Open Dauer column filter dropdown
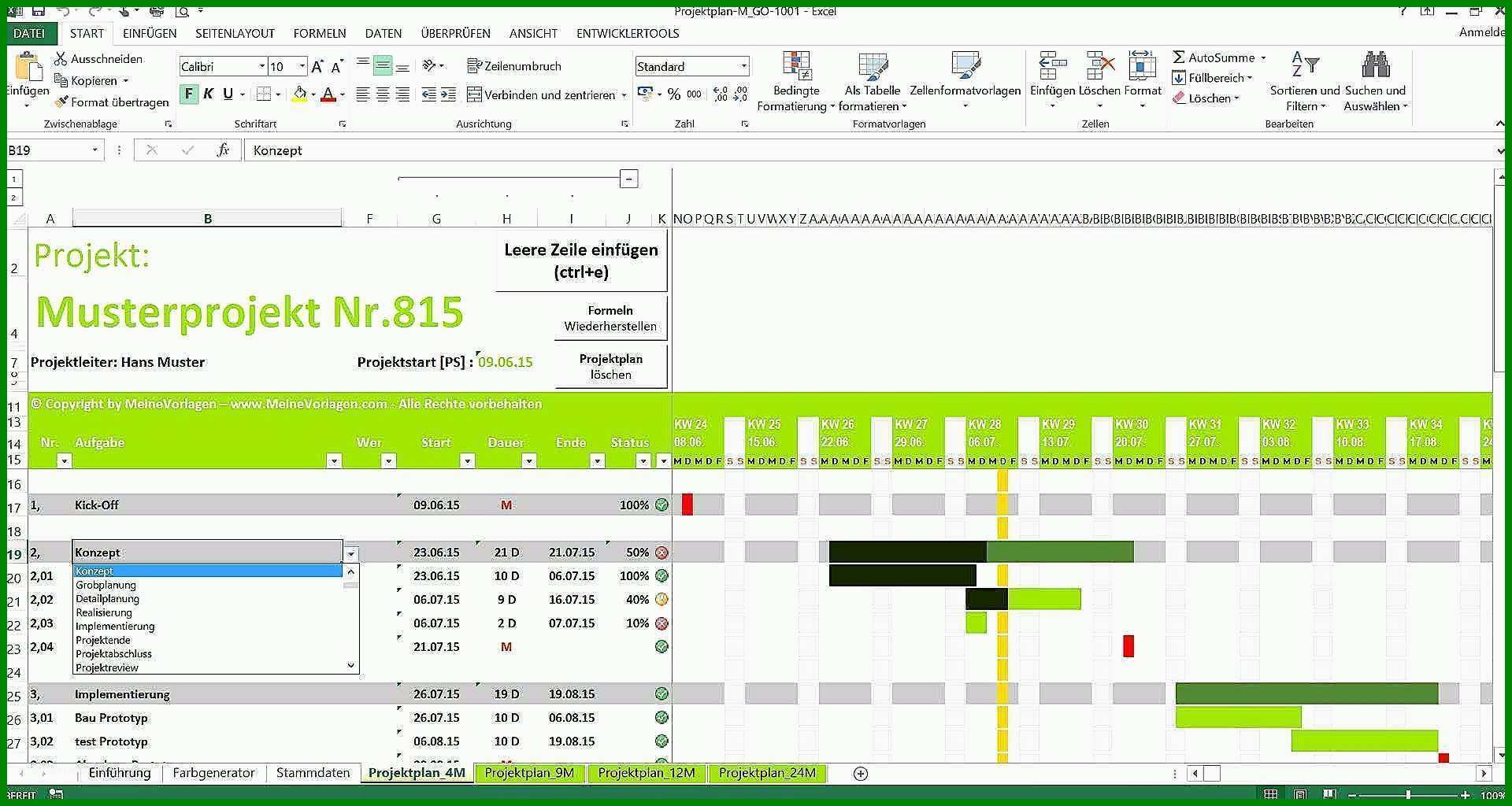This screenshot has width=1512, height=806. pos(529,461)
